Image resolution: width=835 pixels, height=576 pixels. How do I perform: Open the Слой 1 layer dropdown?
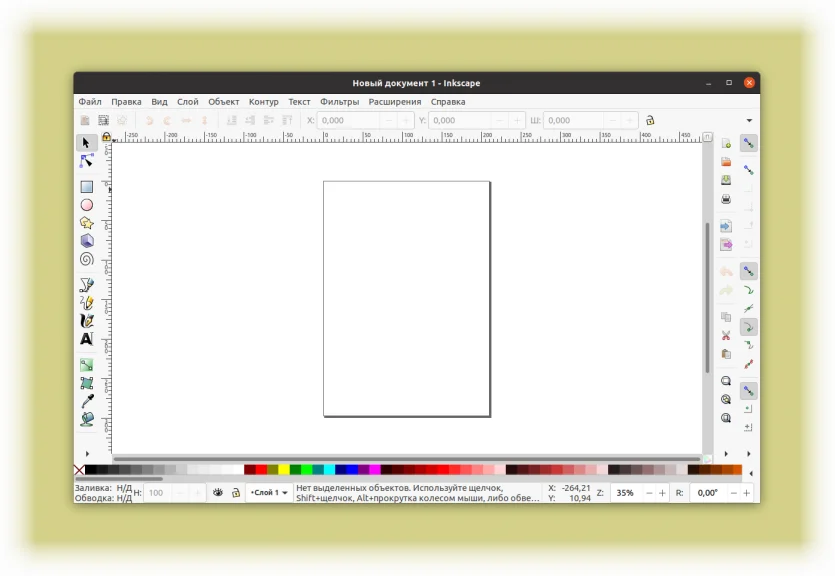pos(269,492)
